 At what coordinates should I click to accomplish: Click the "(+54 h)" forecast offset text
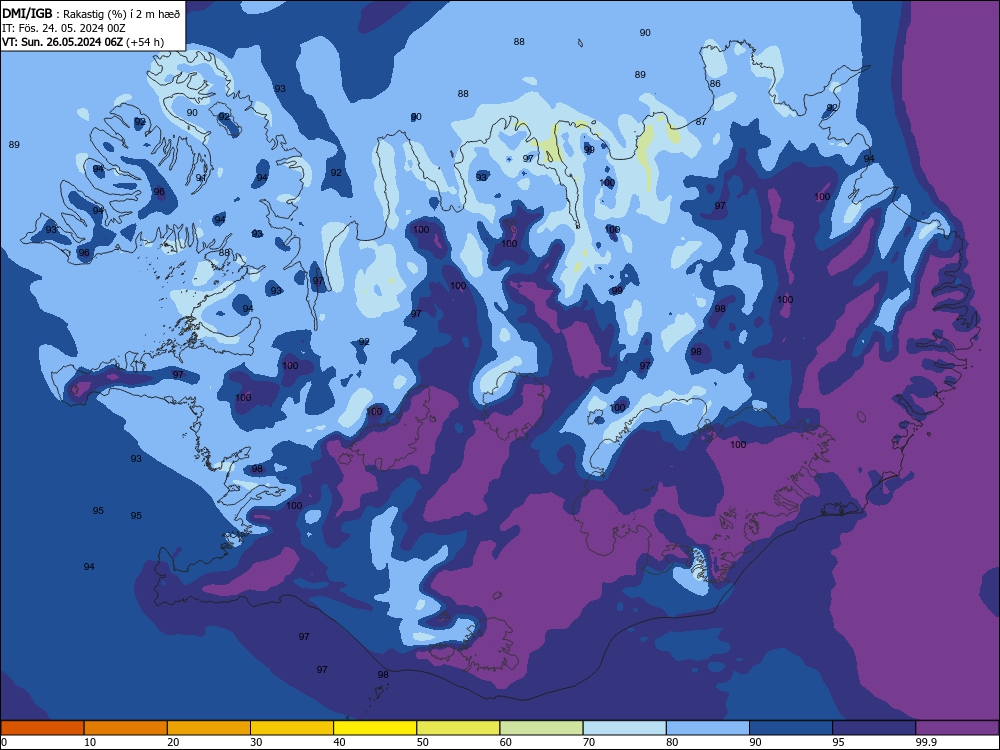(x=145, y=42)
